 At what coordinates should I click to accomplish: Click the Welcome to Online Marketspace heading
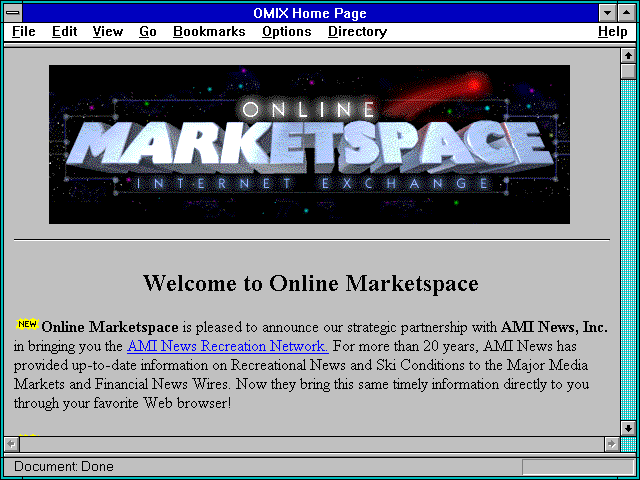click(x=311, y=283)
